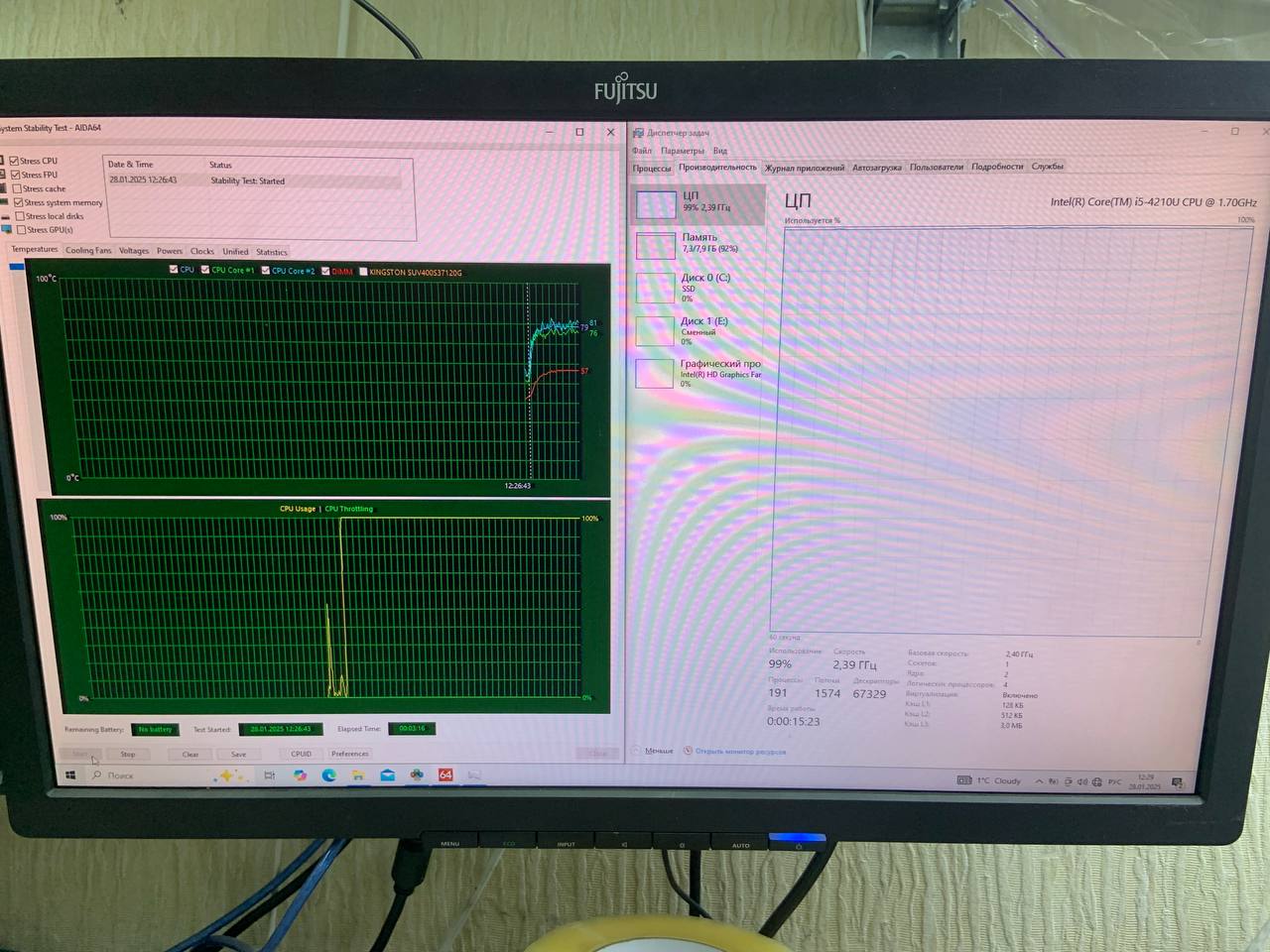Uncheck the Stress FPU checkbox
Viewport: 1270px width, 952px height.
pos(16,175)
